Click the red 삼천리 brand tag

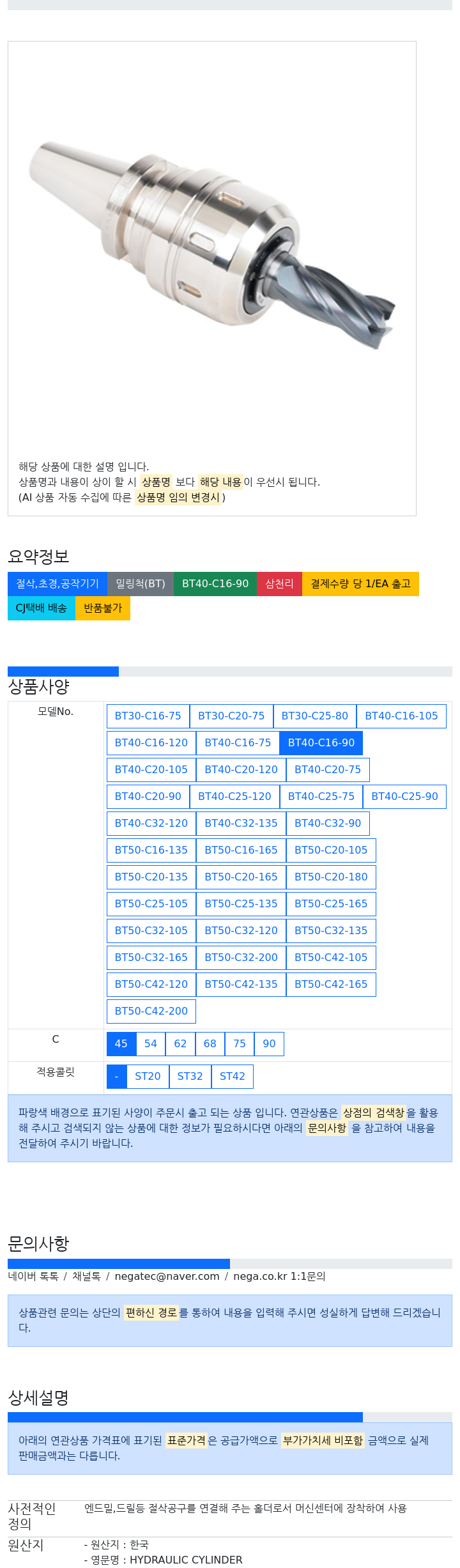point(279,583)
